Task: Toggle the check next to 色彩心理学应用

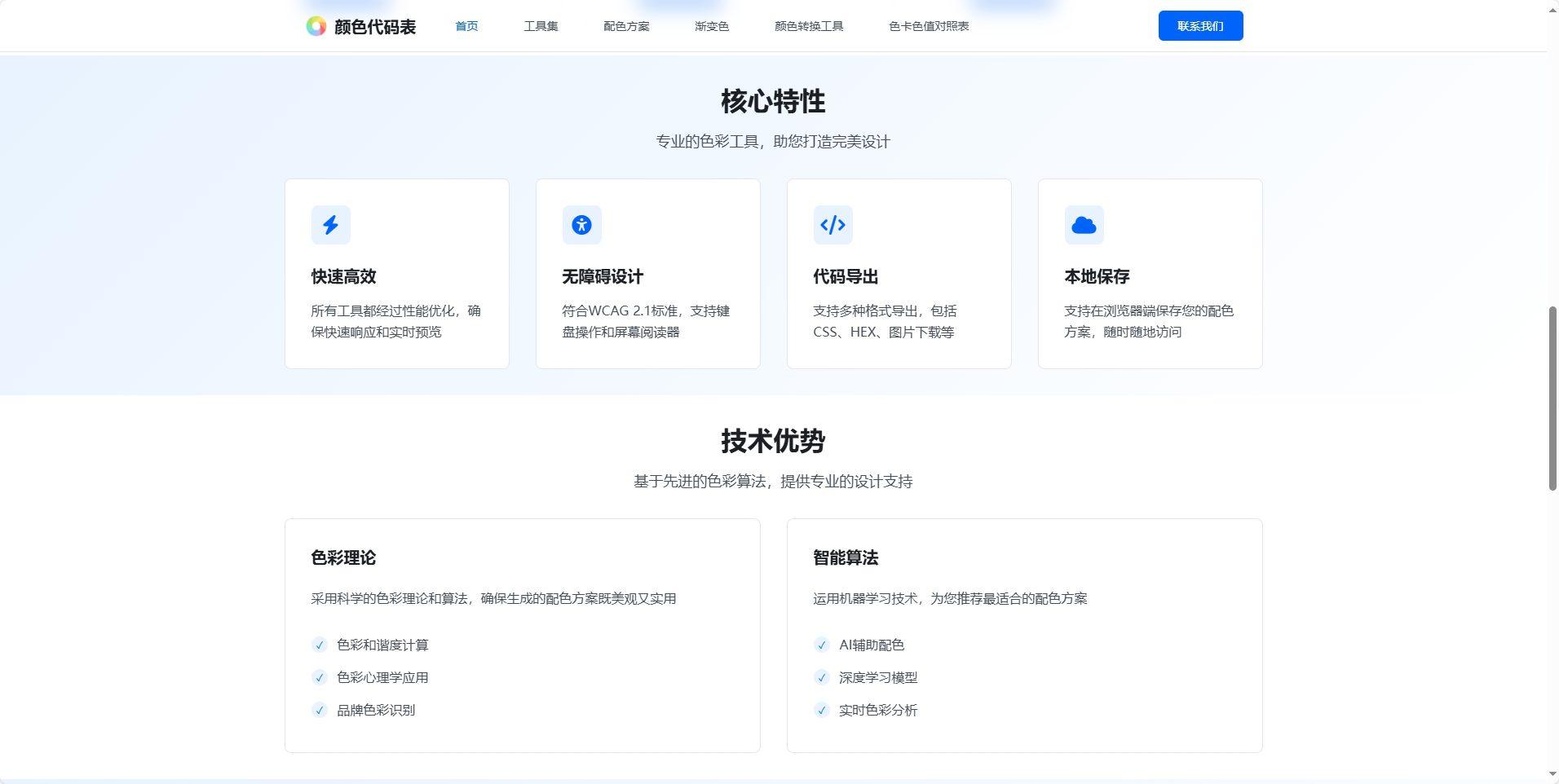Action: pos(319,677)
